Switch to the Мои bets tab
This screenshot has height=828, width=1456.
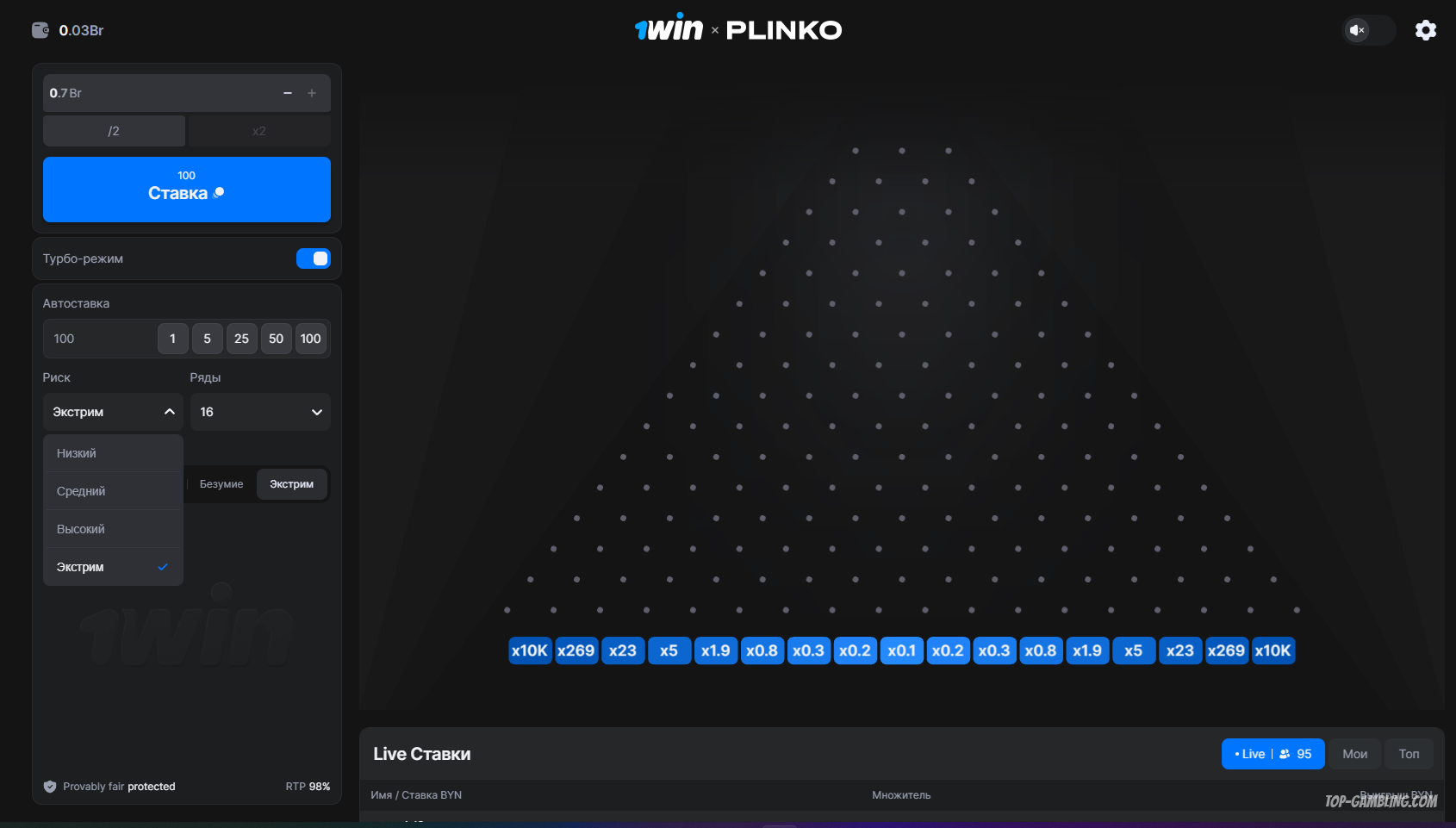(1354, 754)
